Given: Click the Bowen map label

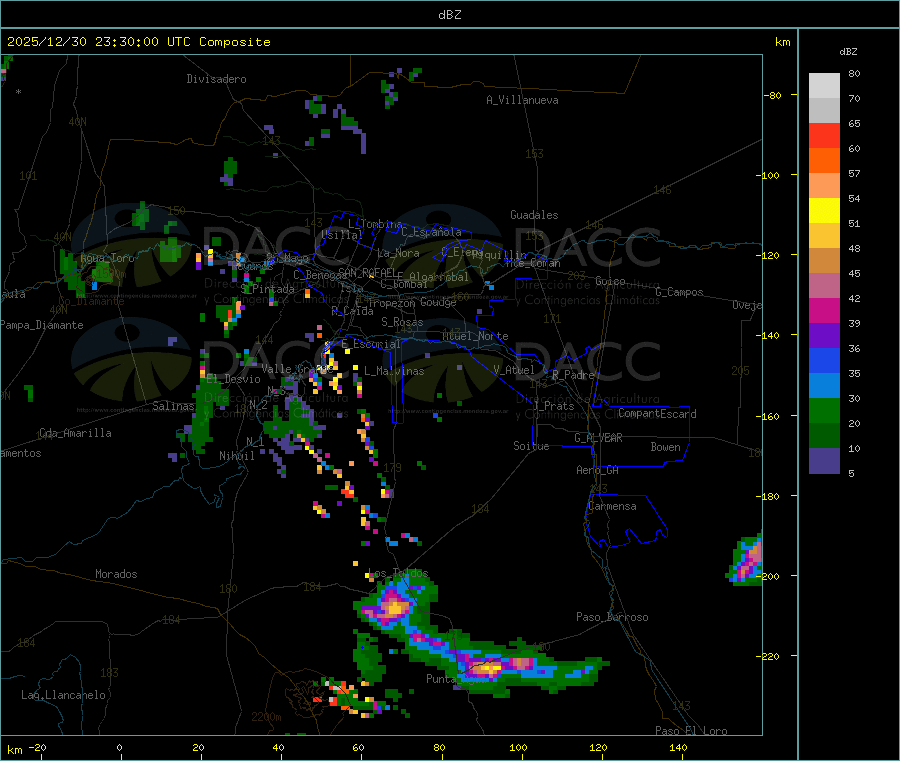Looking at the screenshot, I should click(665, 447).
